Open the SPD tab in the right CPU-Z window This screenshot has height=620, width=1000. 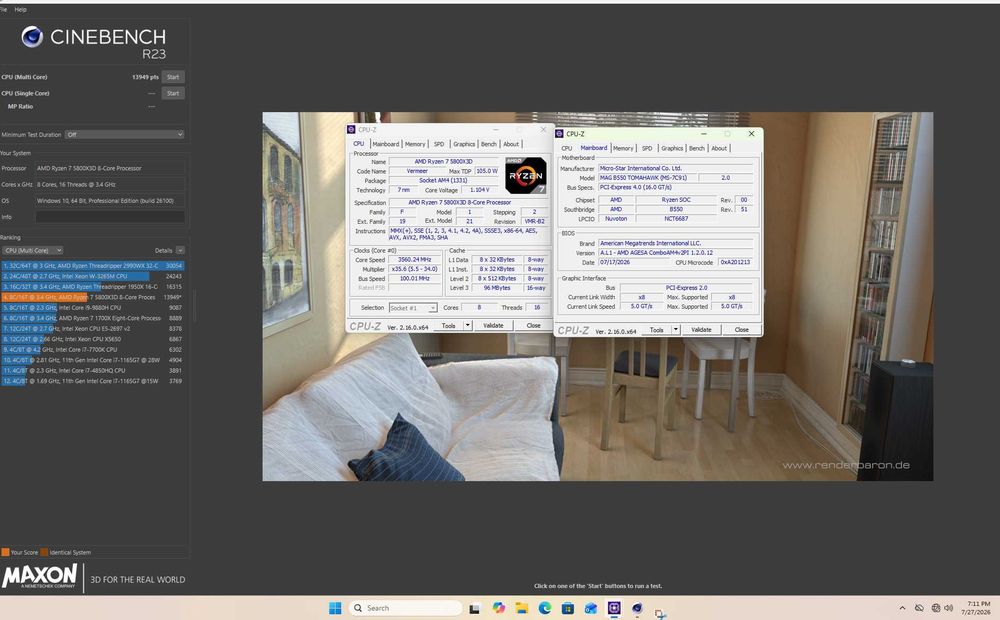pos(647,148)
